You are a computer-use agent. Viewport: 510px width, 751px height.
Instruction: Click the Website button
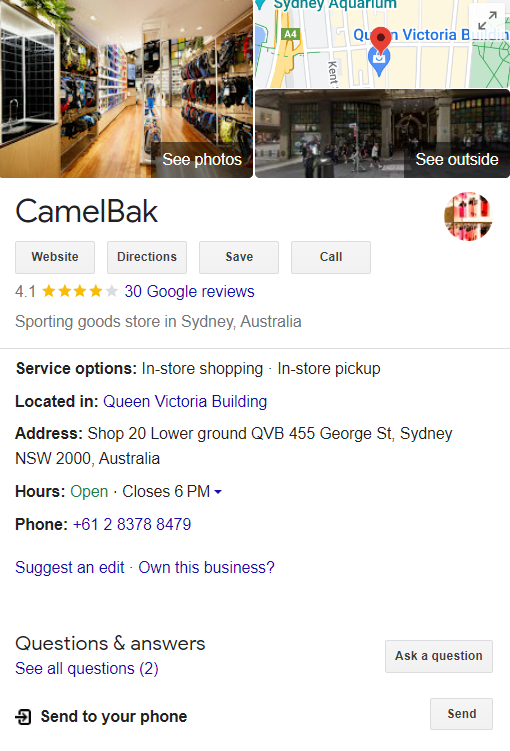(x=55, y=257)
